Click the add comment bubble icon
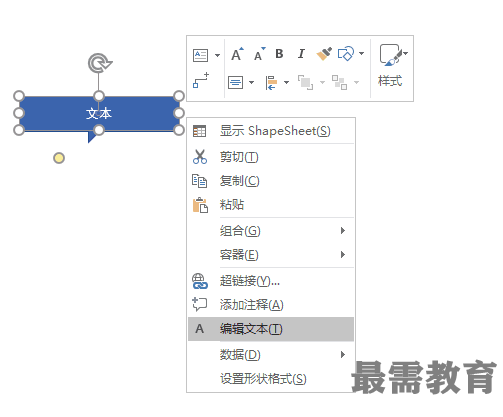This screenshot has height=417, width=503. [199, 304]
